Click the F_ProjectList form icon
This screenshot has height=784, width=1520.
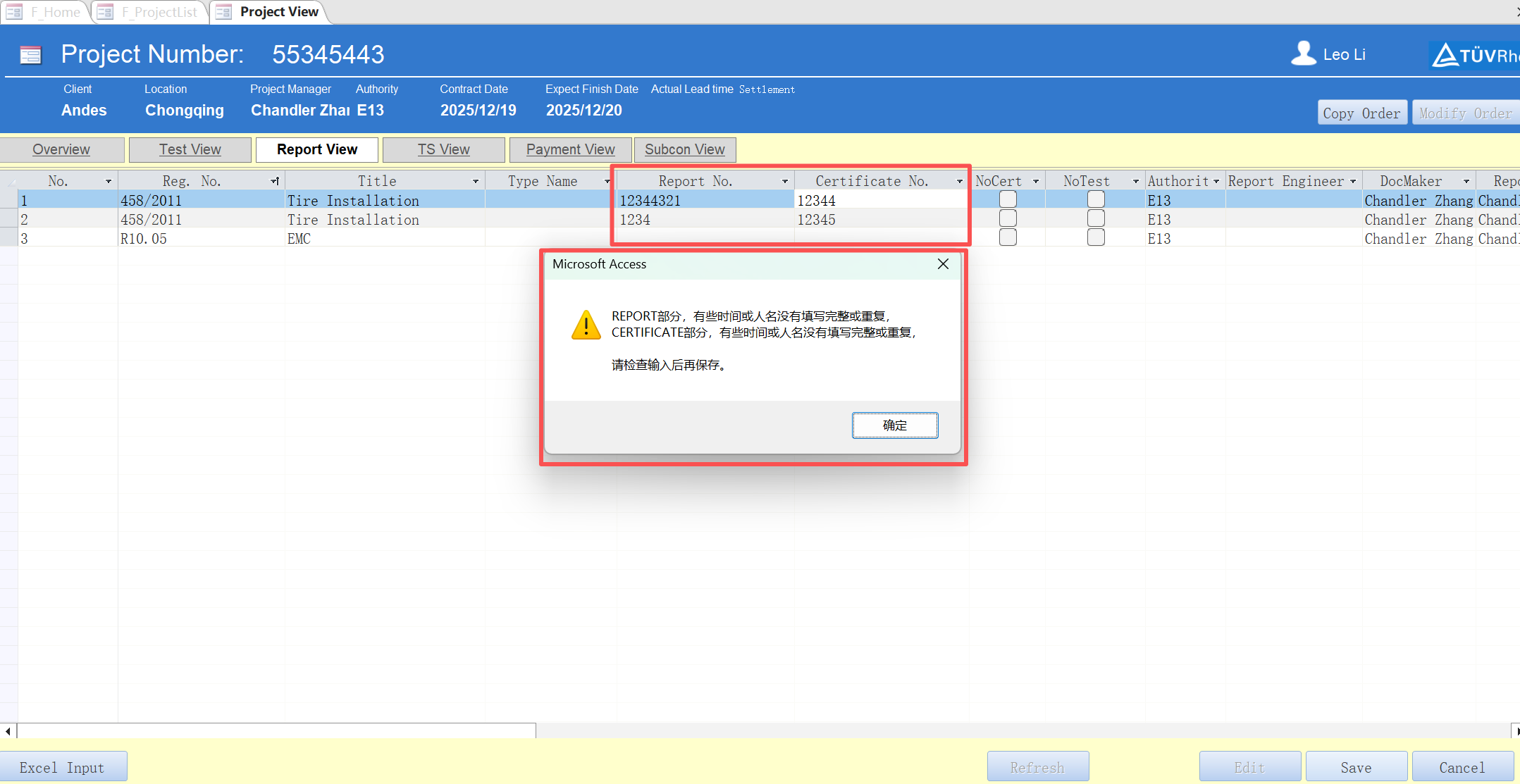(105, 11)
